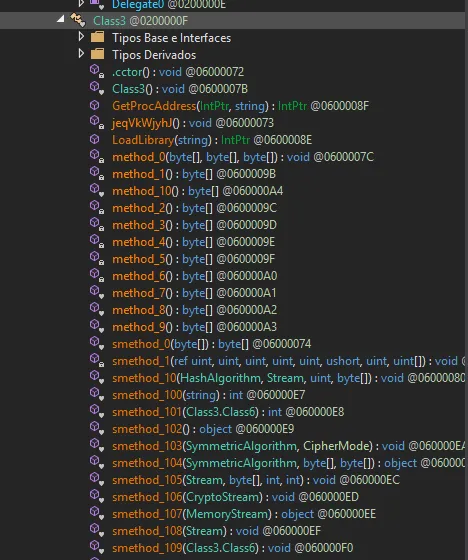Collapse the Class3 @0200000F node
Image resolution: width=468 pixels, height=560 pixels.
(x=61, y=19)
